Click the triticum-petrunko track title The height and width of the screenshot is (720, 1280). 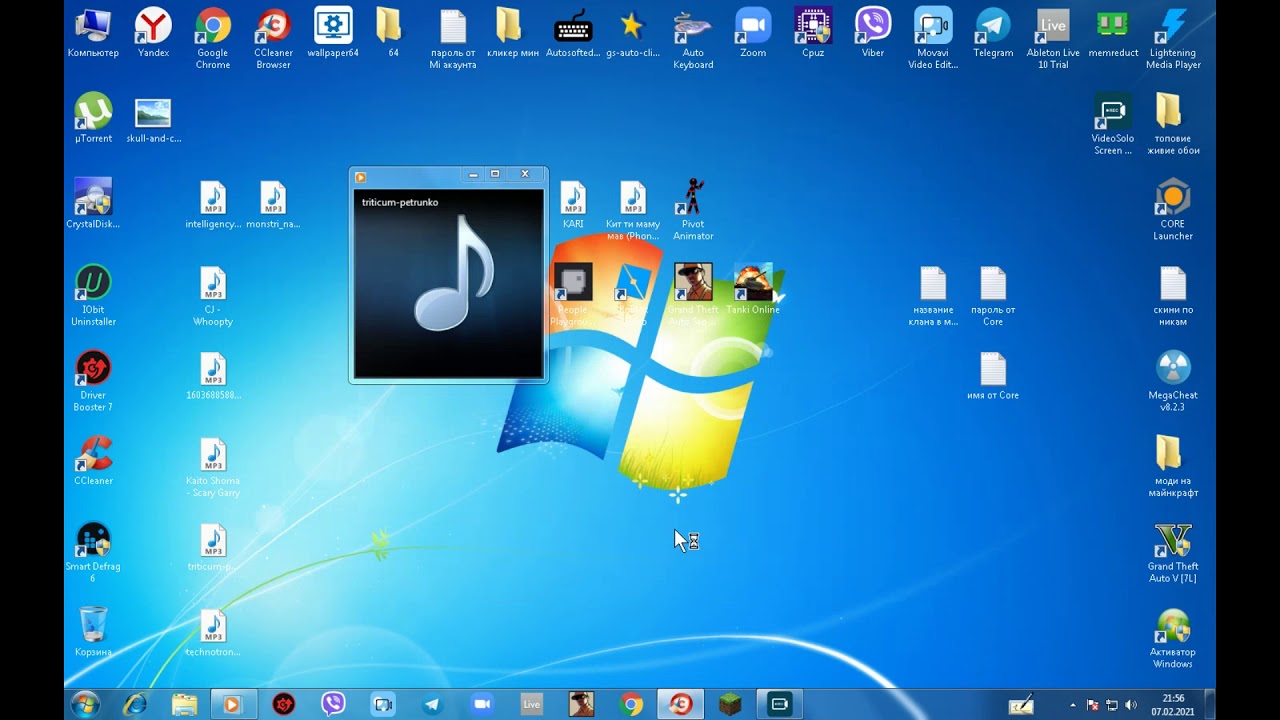tap(400, 203)
